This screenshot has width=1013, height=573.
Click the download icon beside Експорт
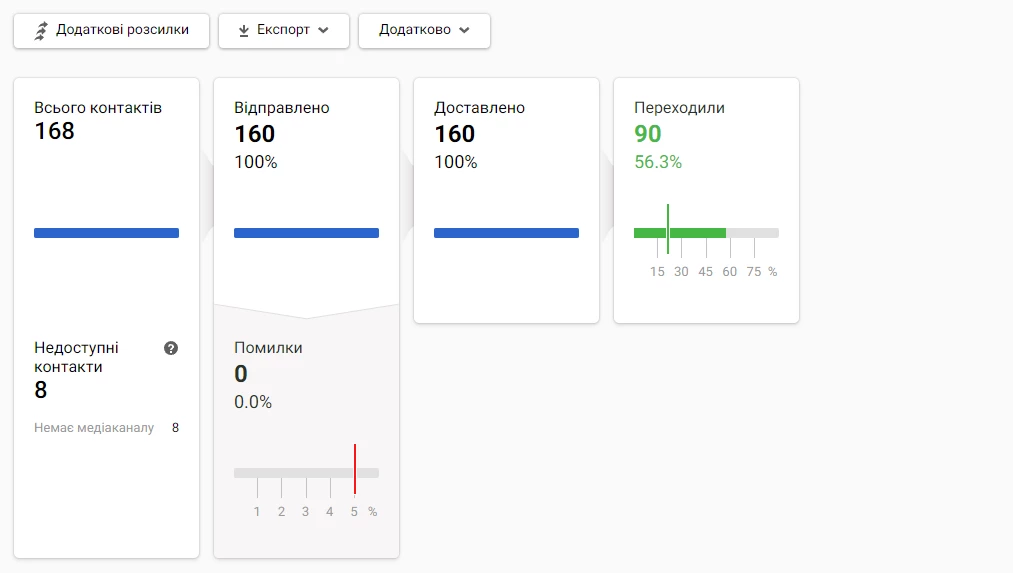pos(244,30)
